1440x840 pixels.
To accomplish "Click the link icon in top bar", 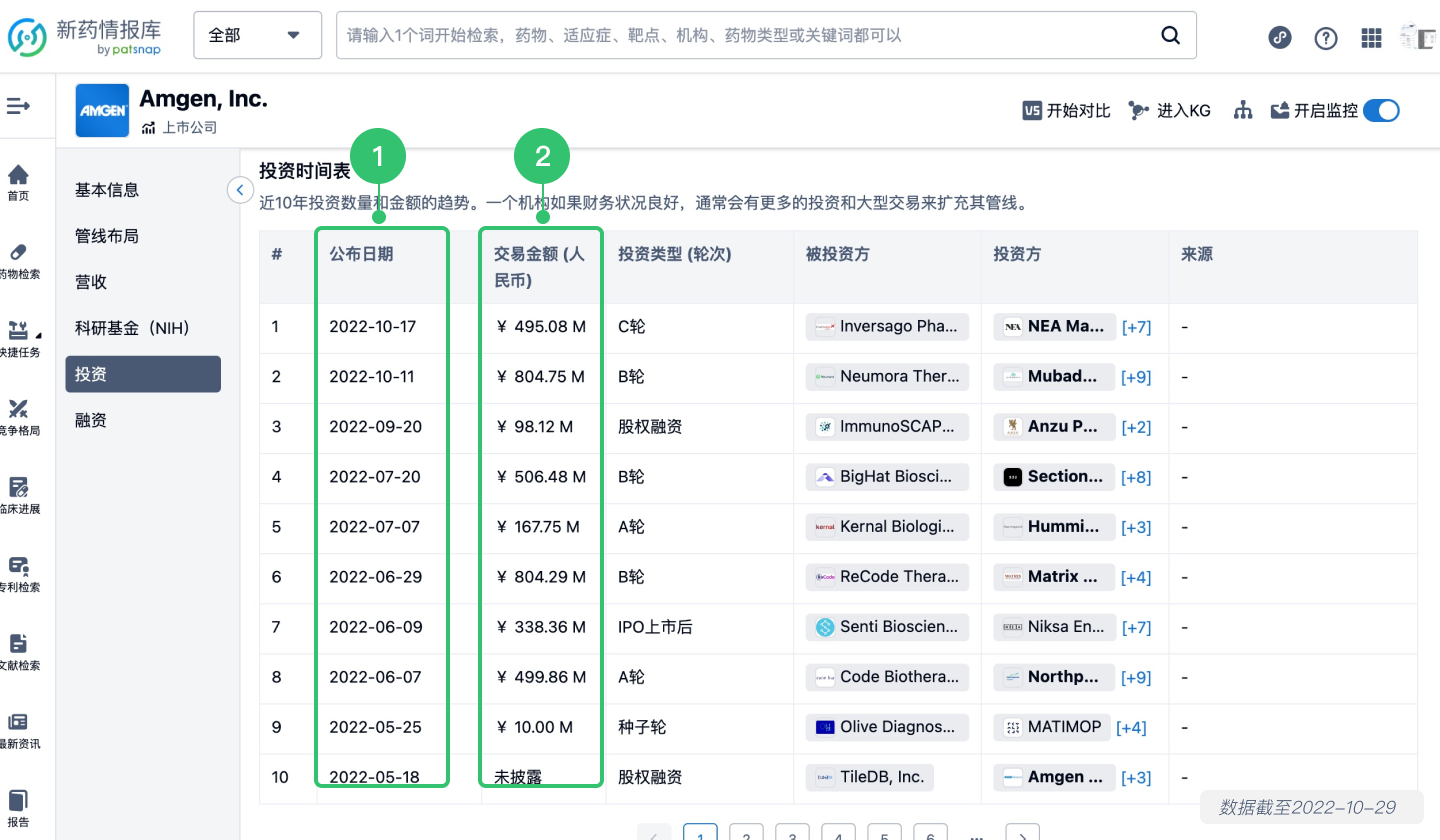I will [x=1280, y=38].
